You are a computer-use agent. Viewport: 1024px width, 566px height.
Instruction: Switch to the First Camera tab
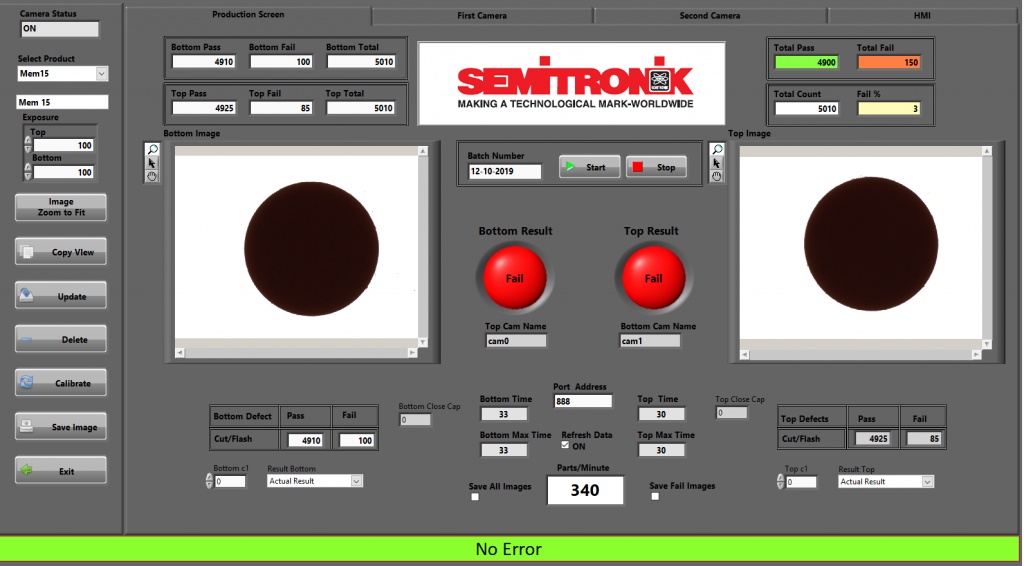point(482,16)
